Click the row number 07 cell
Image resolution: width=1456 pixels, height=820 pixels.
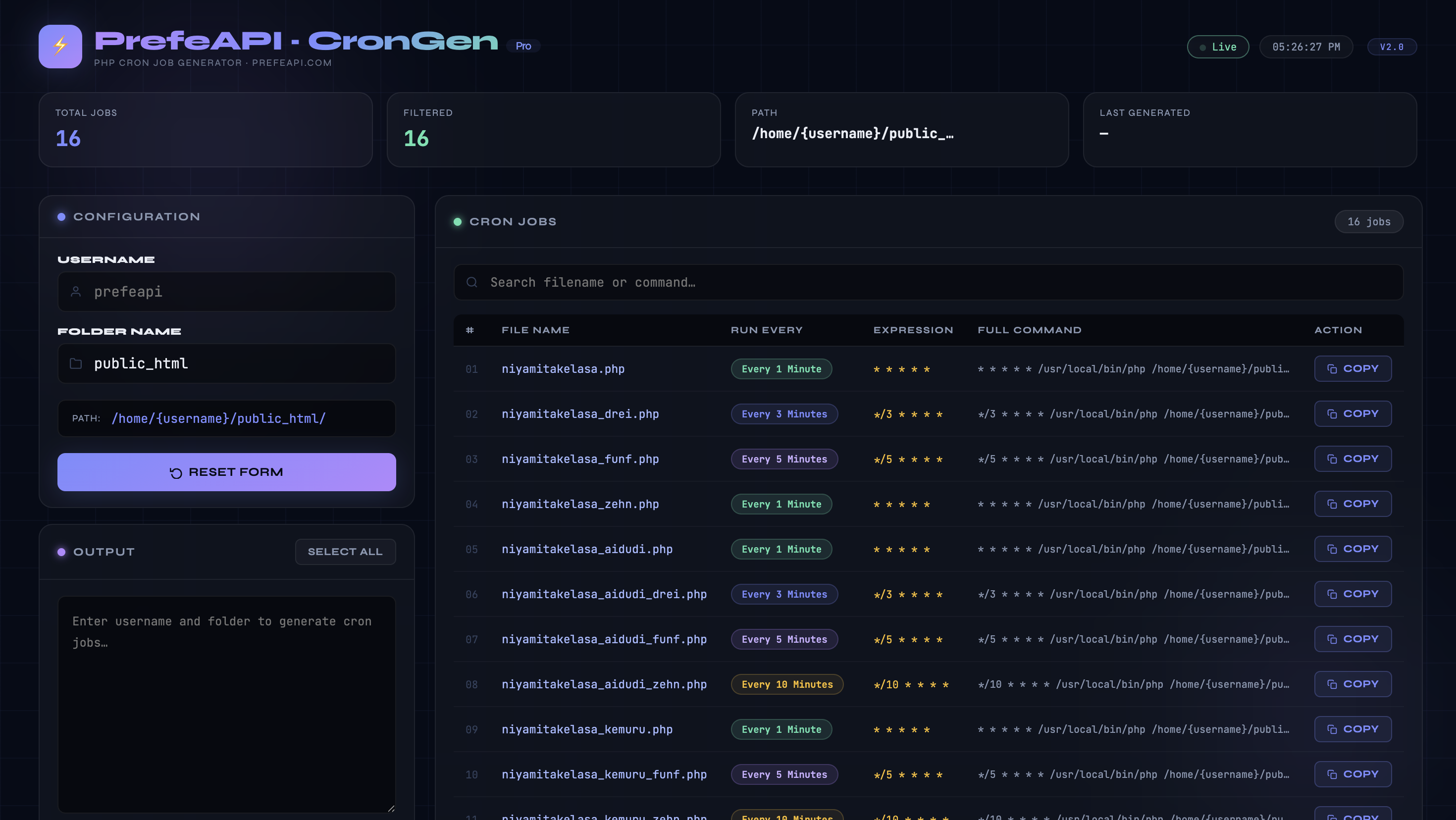pos(471,639)
